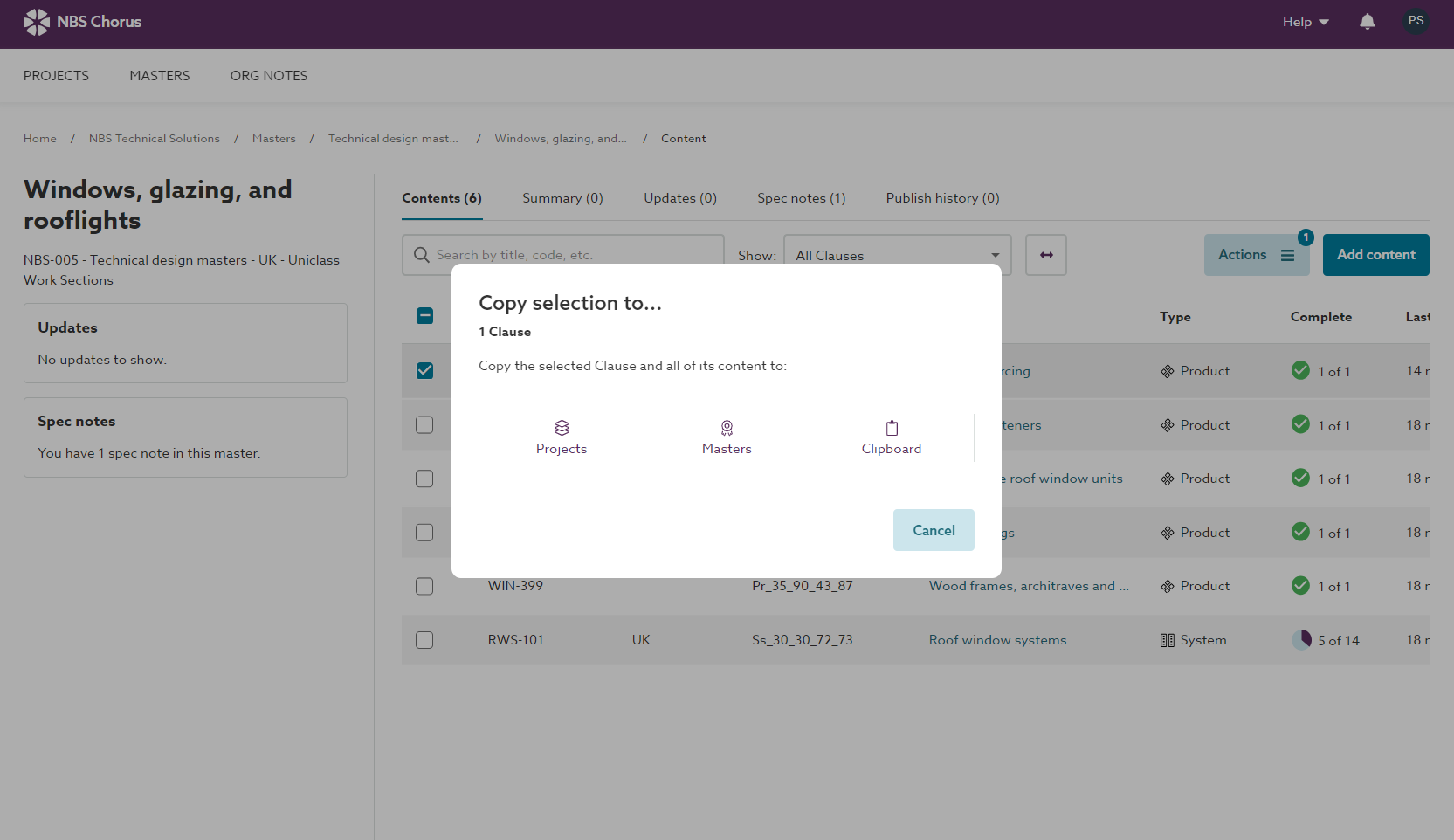Click the search magnifier icon

421,255
